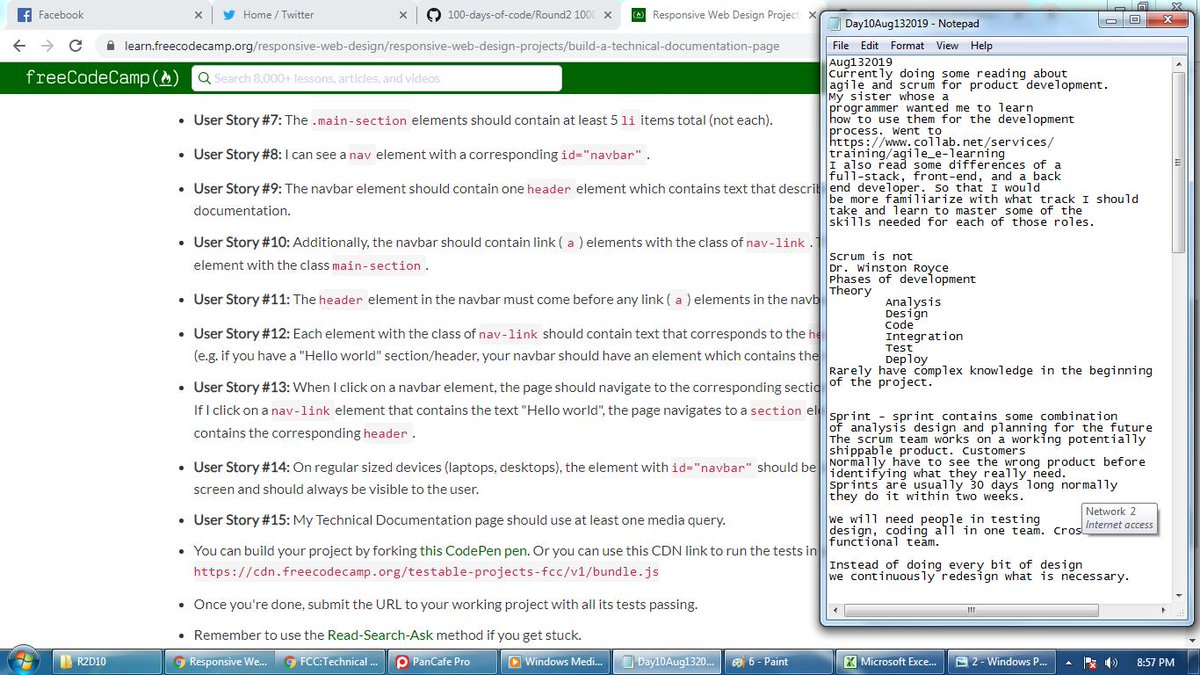The image size is (1200, 675).
Task: Open Notepad File menu
Action: click(x=841, y=46)
